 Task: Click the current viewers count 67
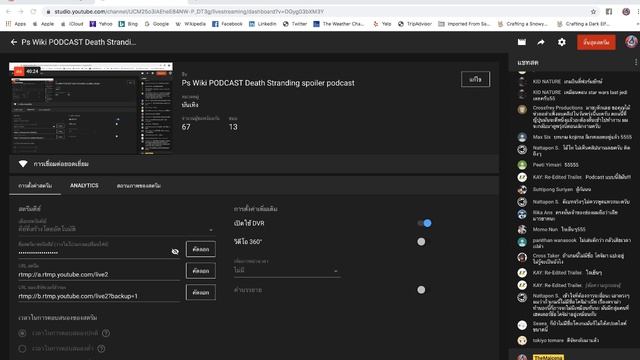click(x=186, y=127)
